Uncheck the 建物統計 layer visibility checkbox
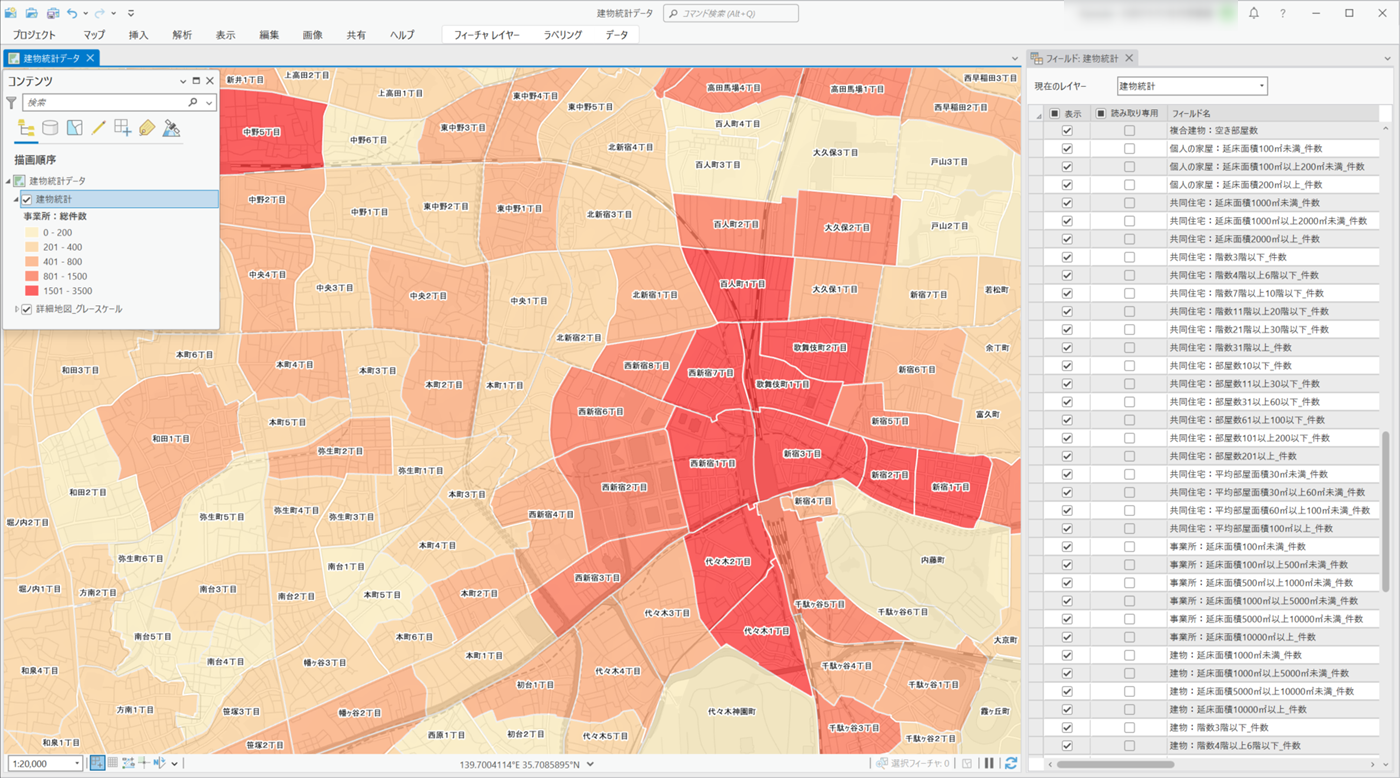 coord(27,200)
